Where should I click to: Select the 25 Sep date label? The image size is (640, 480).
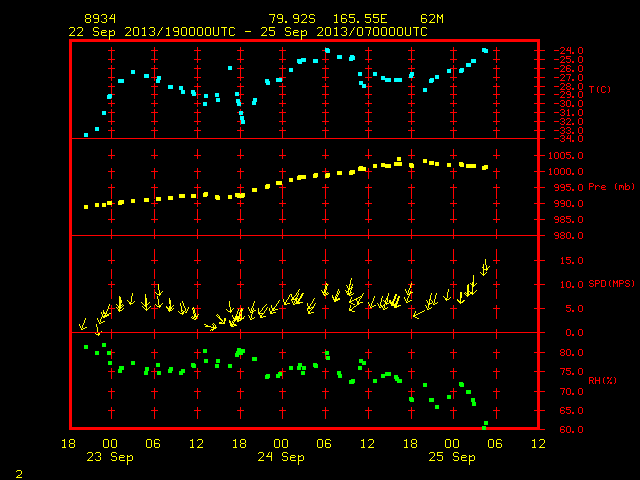[452, 457]
